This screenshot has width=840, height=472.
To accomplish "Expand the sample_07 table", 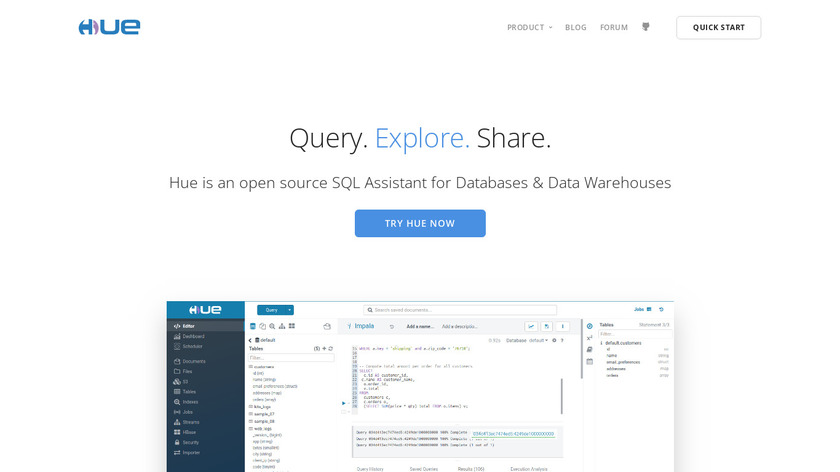I will 261,414.
